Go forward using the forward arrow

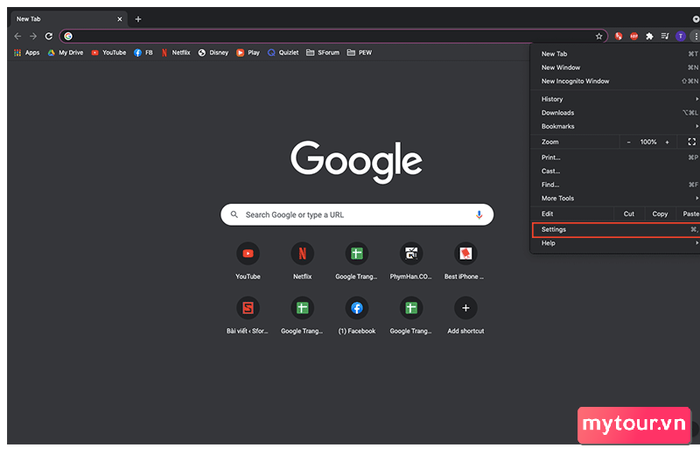33,36
